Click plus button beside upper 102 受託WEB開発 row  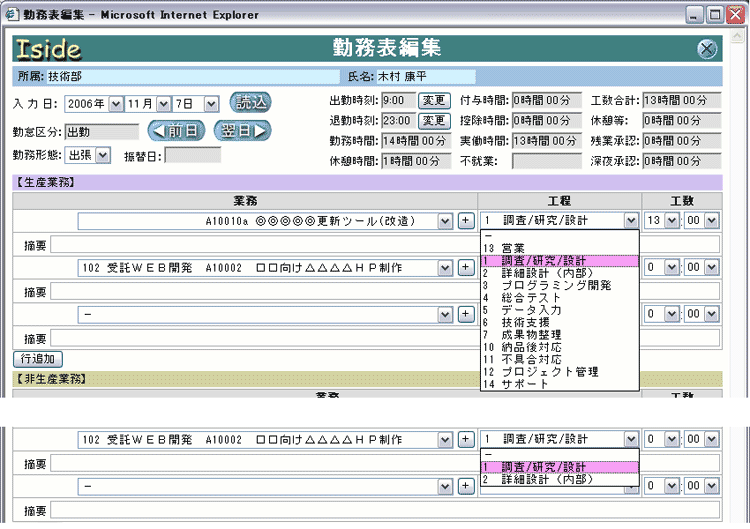tap(466, 267)
